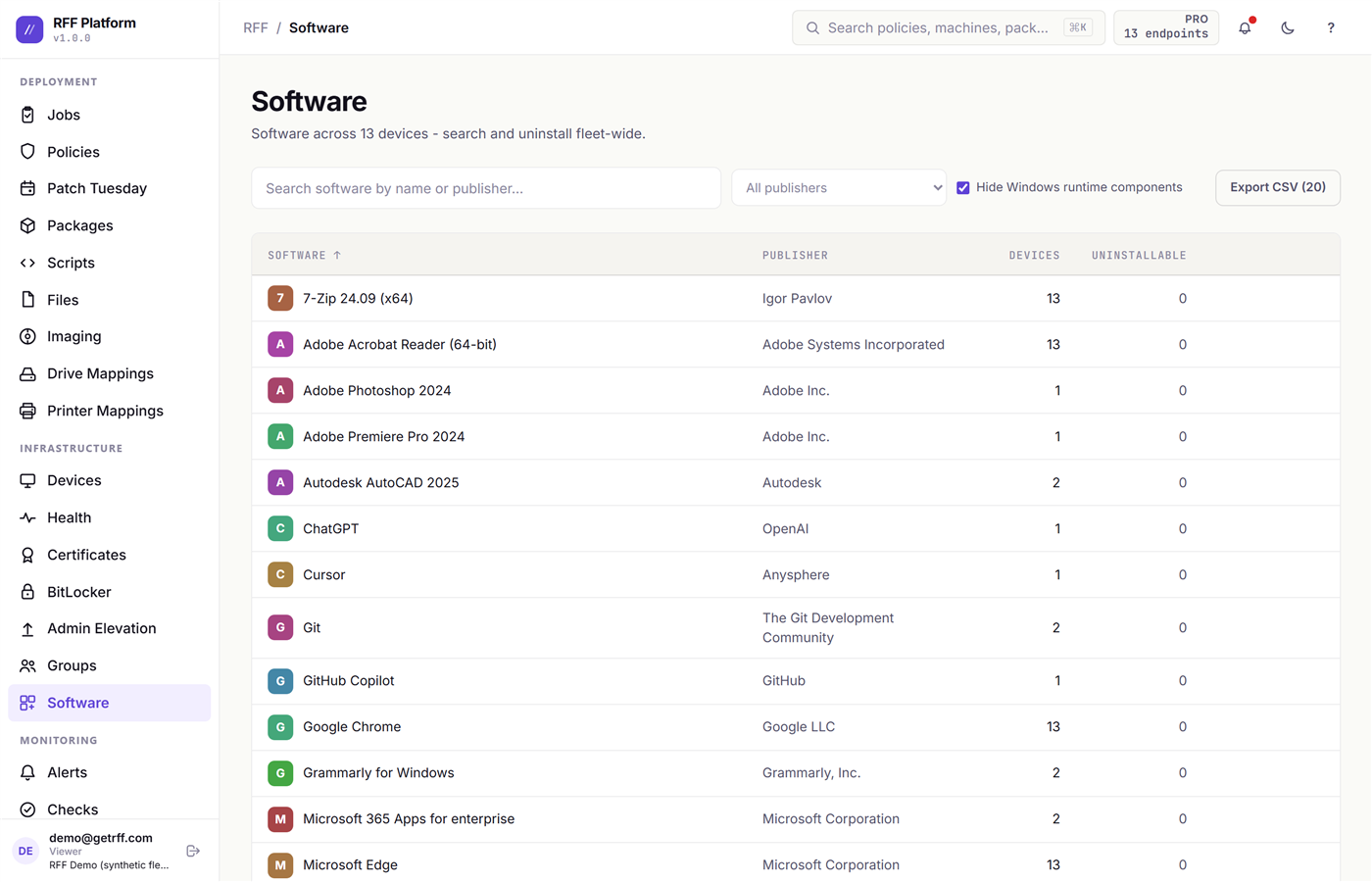Focus the global search policies field
Viewport: 1372px width, 882px height.
coord(949,27)
